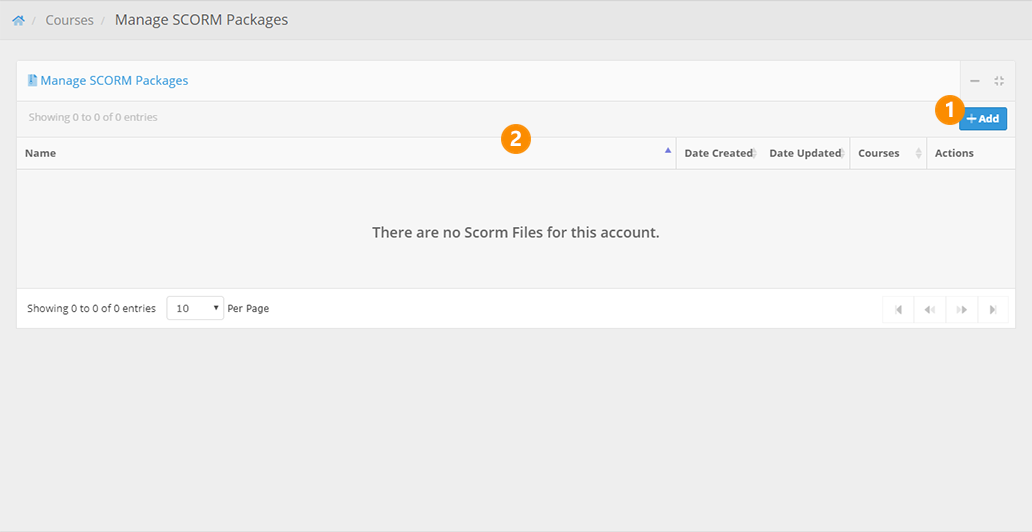Click the document icon beside panel title

[32, 80]
